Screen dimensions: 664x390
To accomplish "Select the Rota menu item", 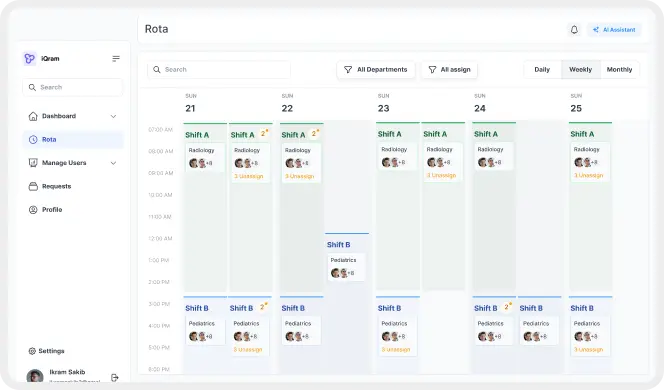I will click(x=72, y=139).
